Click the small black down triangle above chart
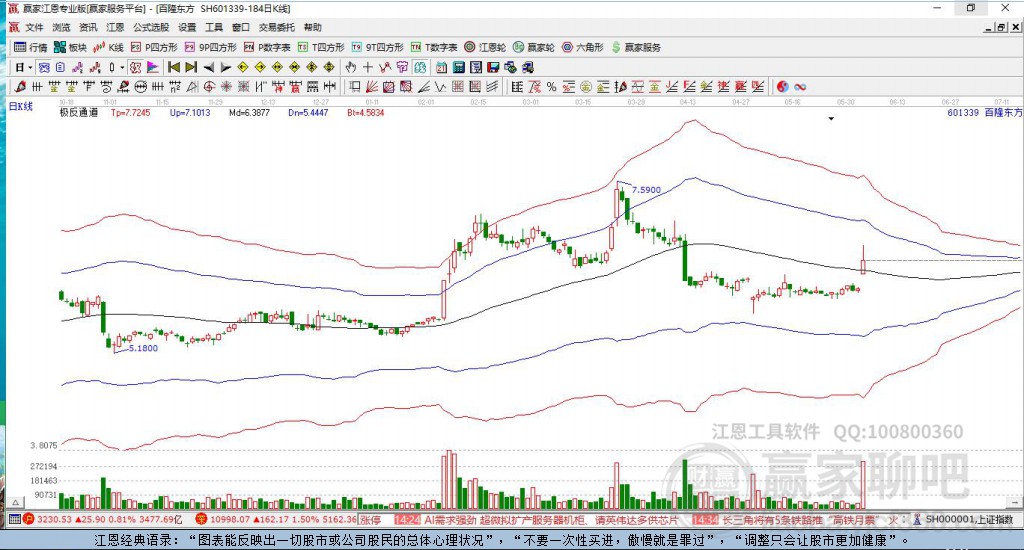This screenshot has height=550, width=1024. pyautogui.click(x=831, y=119)
